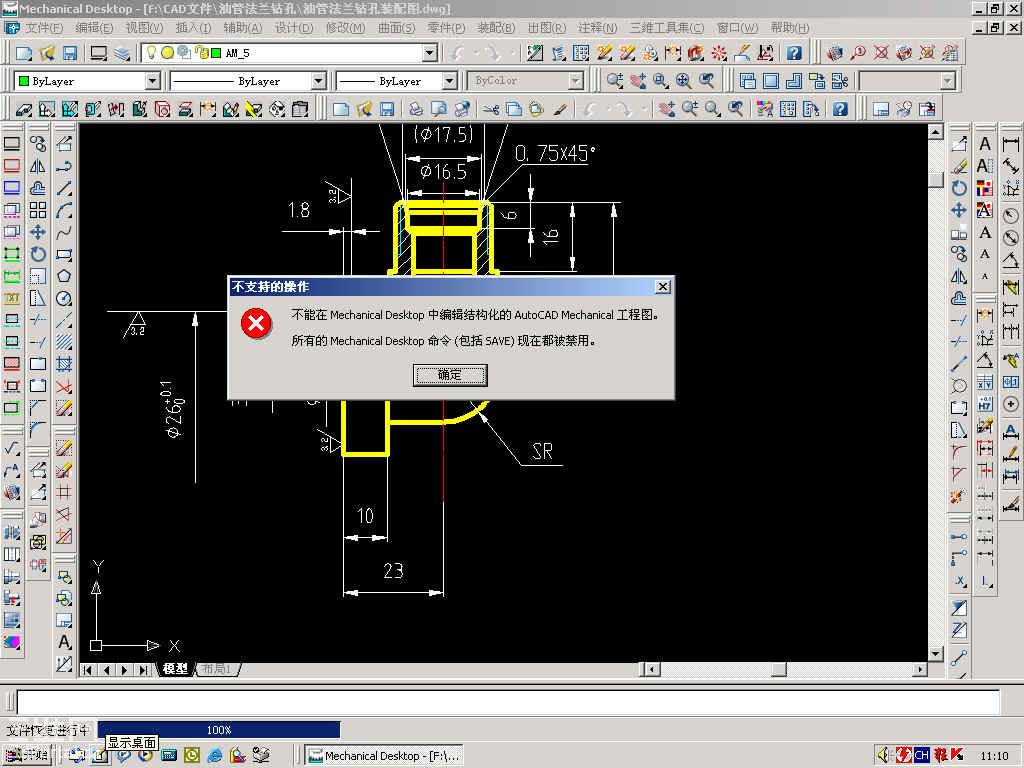This screenshot has width=1024, height=768.
Task: Toggle layer on/off lightbulb in layer box
Action: 151,52
